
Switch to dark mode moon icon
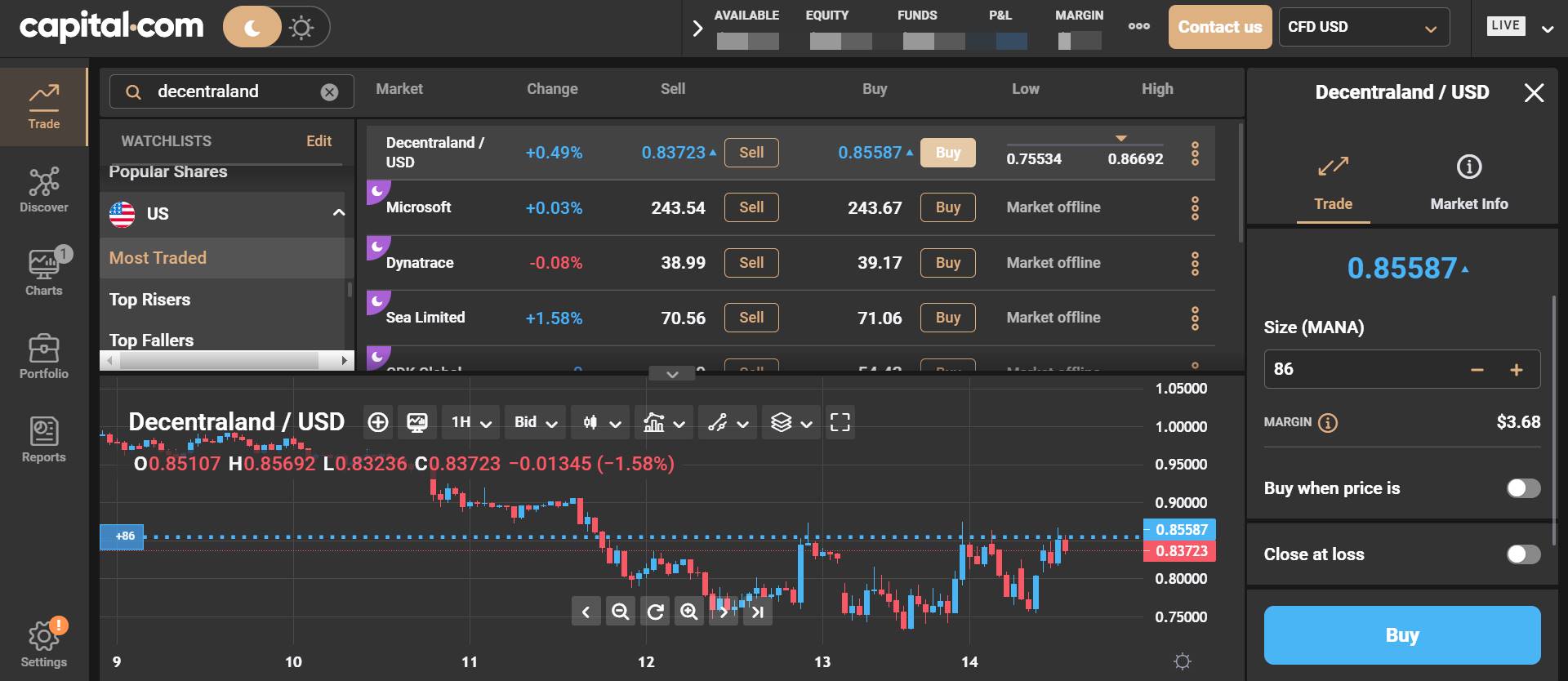point(252,28)
